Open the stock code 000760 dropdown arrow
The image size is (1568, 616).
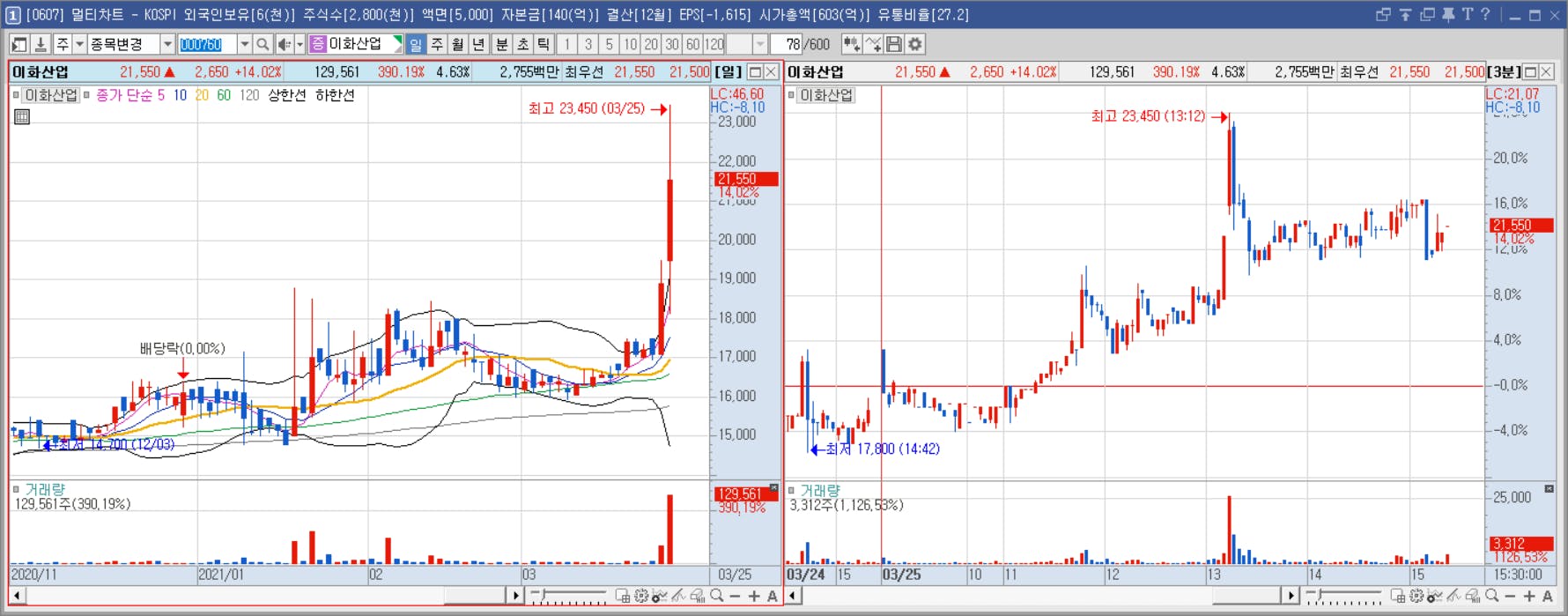pyautogui.click(x=245, y=44)
